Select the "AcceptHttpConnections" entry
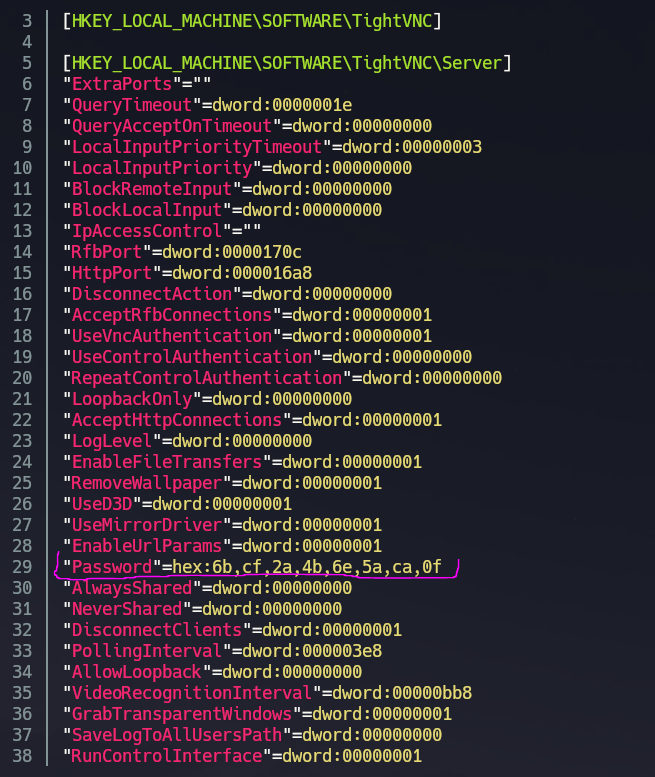Screen dimensions: 655x777 tap(252, 420)
